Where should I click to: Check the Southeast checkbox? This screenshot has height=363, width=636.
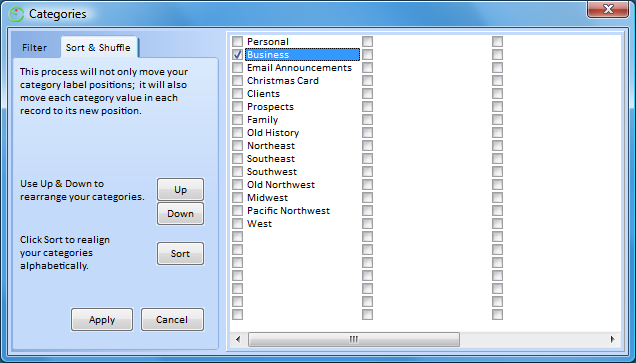click(x=237, y=159)
